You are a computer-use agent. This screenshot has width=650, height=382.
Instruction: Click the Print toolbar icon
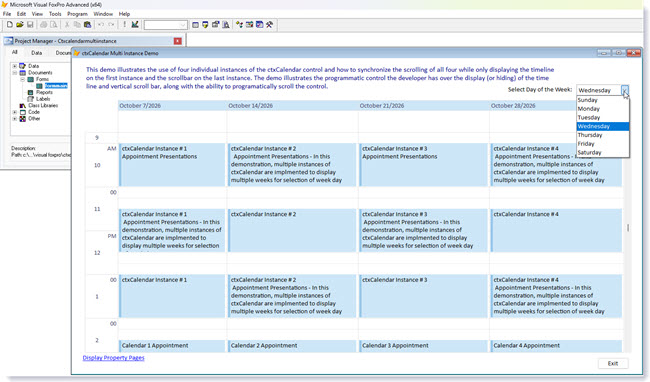44,25
